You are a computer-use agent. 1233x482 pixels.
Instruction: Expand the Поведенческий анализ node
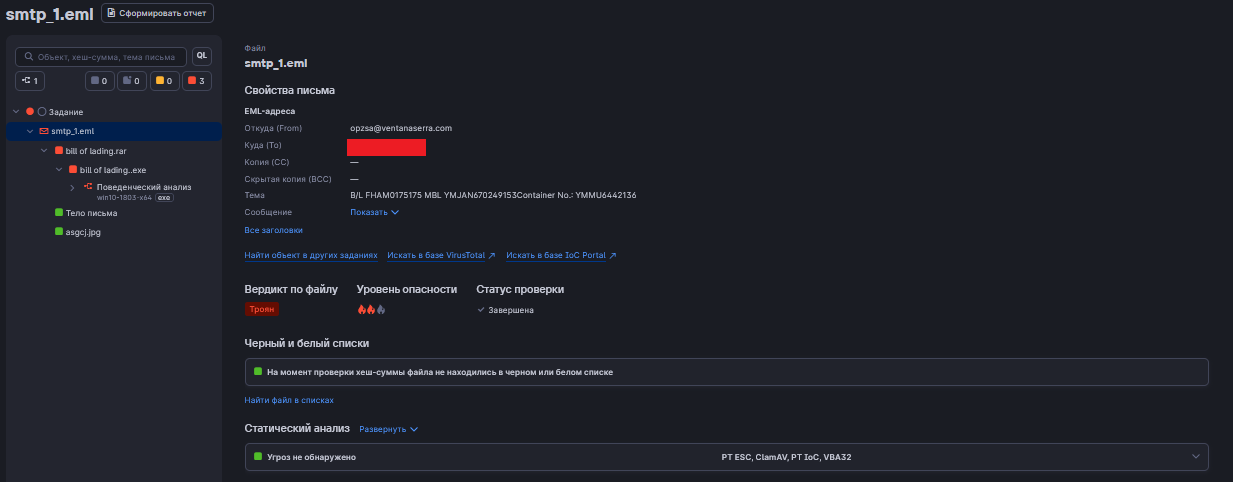click(x=72, y=188)
